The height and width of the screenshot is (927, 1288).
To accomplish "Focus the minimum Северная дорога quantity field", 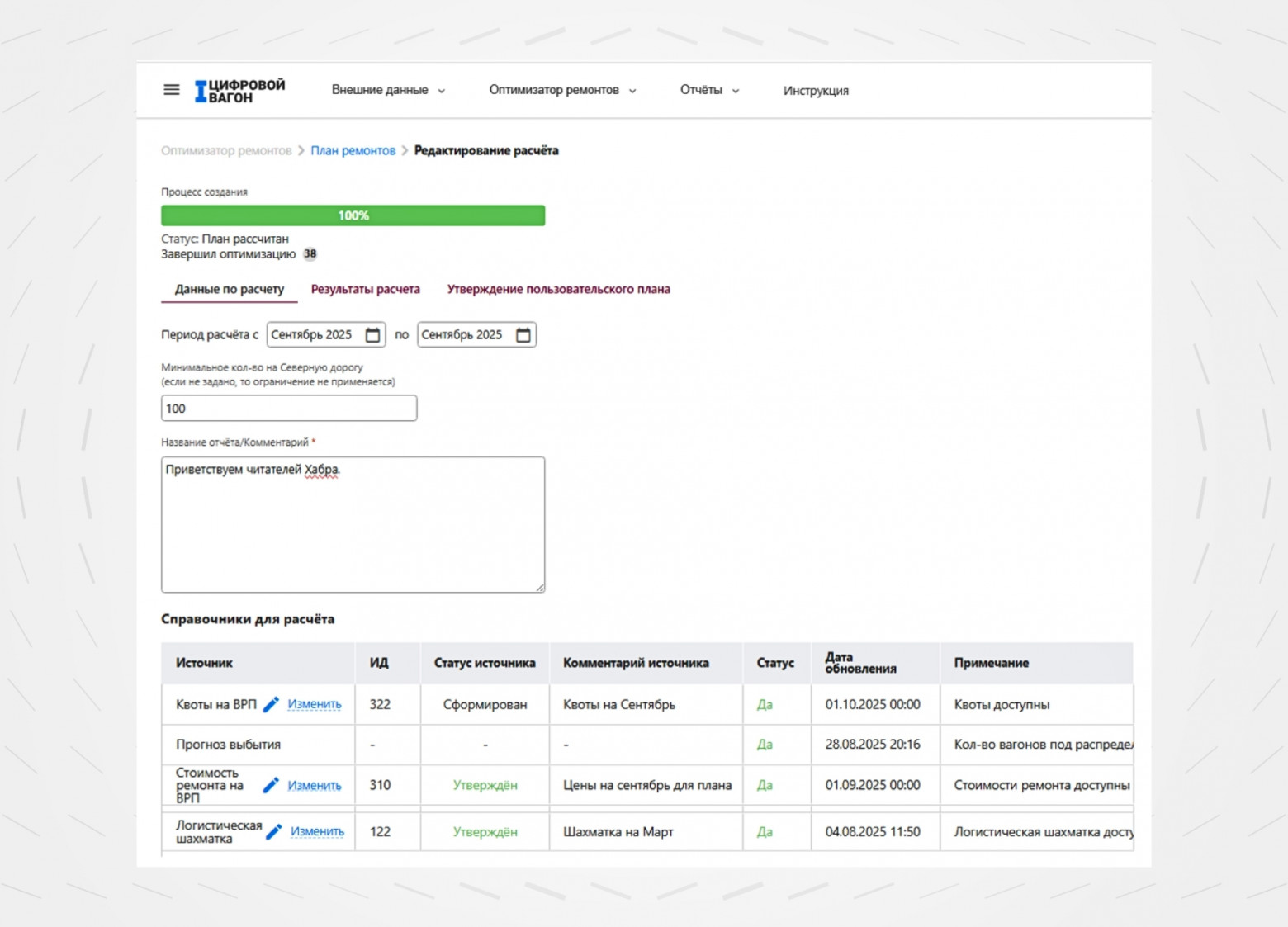I will (289, 409).
